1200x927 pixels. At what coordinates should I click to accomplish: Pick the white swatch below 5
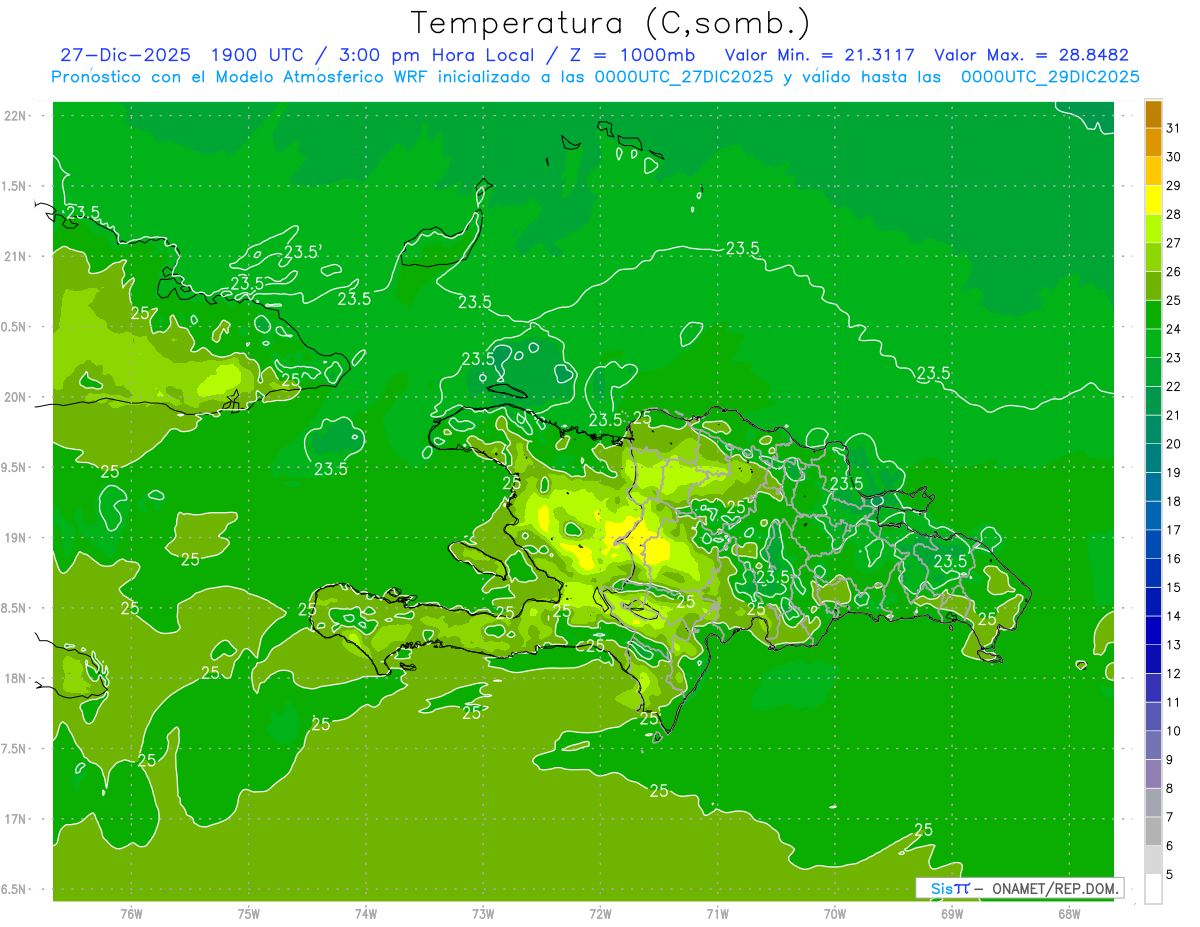click(1153, 889)
